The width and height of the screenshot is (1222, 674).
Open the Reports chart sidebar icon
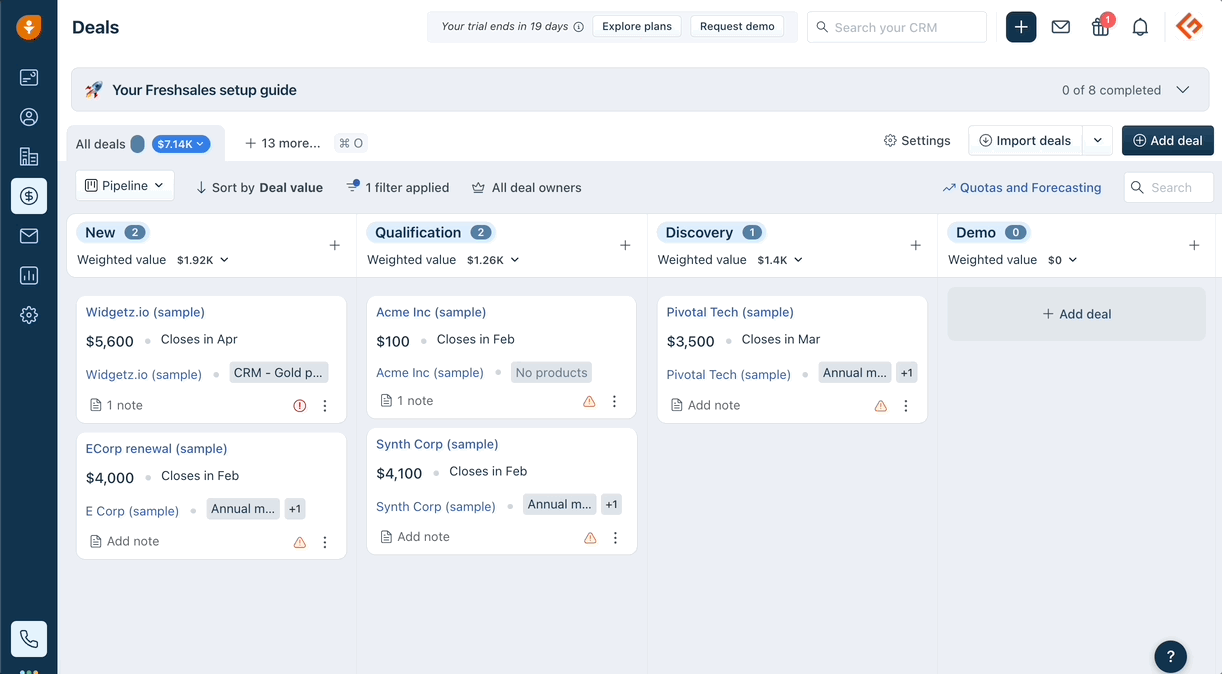tap(29, 275)
